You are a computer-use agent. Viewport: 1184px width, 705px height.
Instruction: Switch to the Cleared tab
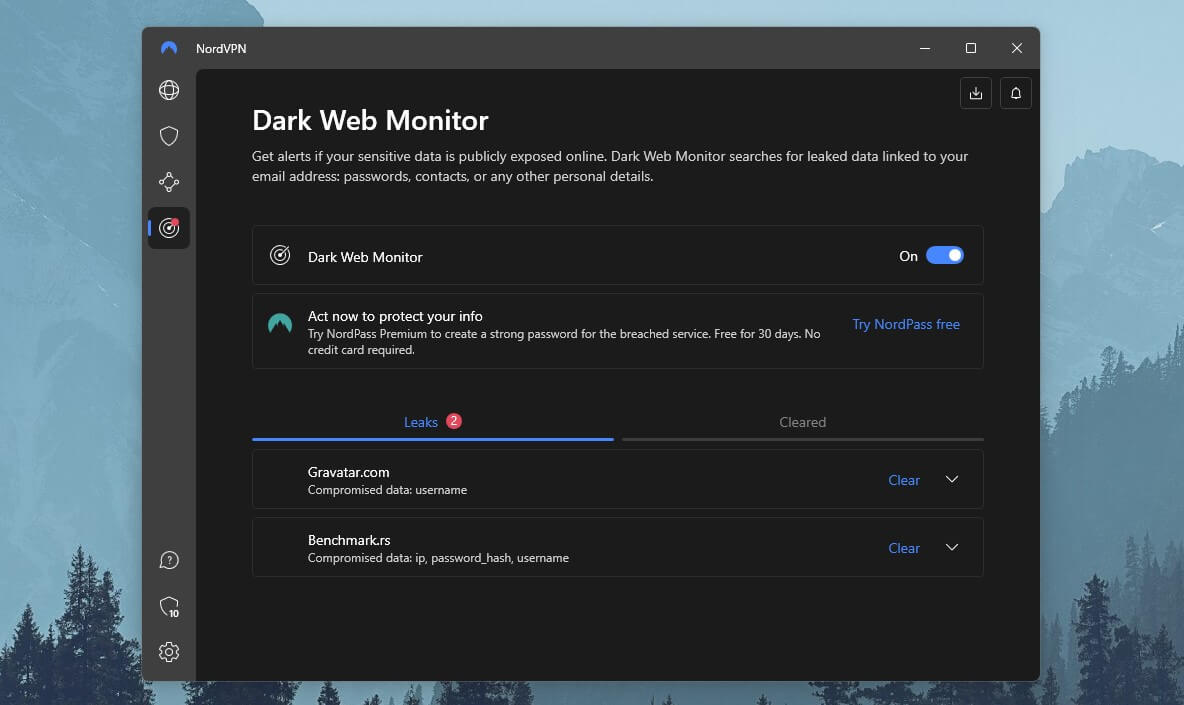point(803,423)
